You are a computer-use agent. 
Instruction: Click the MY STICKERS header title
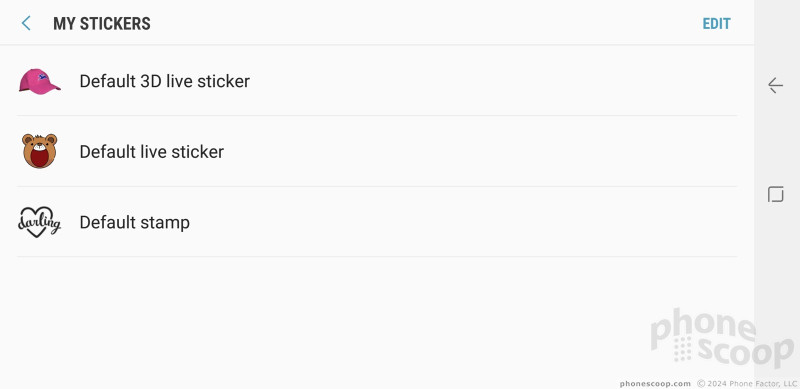(x=102, y=23)
